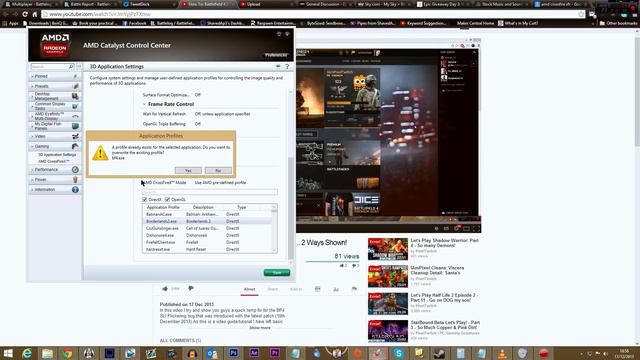
Task: Open Let's Play Shadow Warrior Part 4 thumbnail
Action: pos(388,249)
